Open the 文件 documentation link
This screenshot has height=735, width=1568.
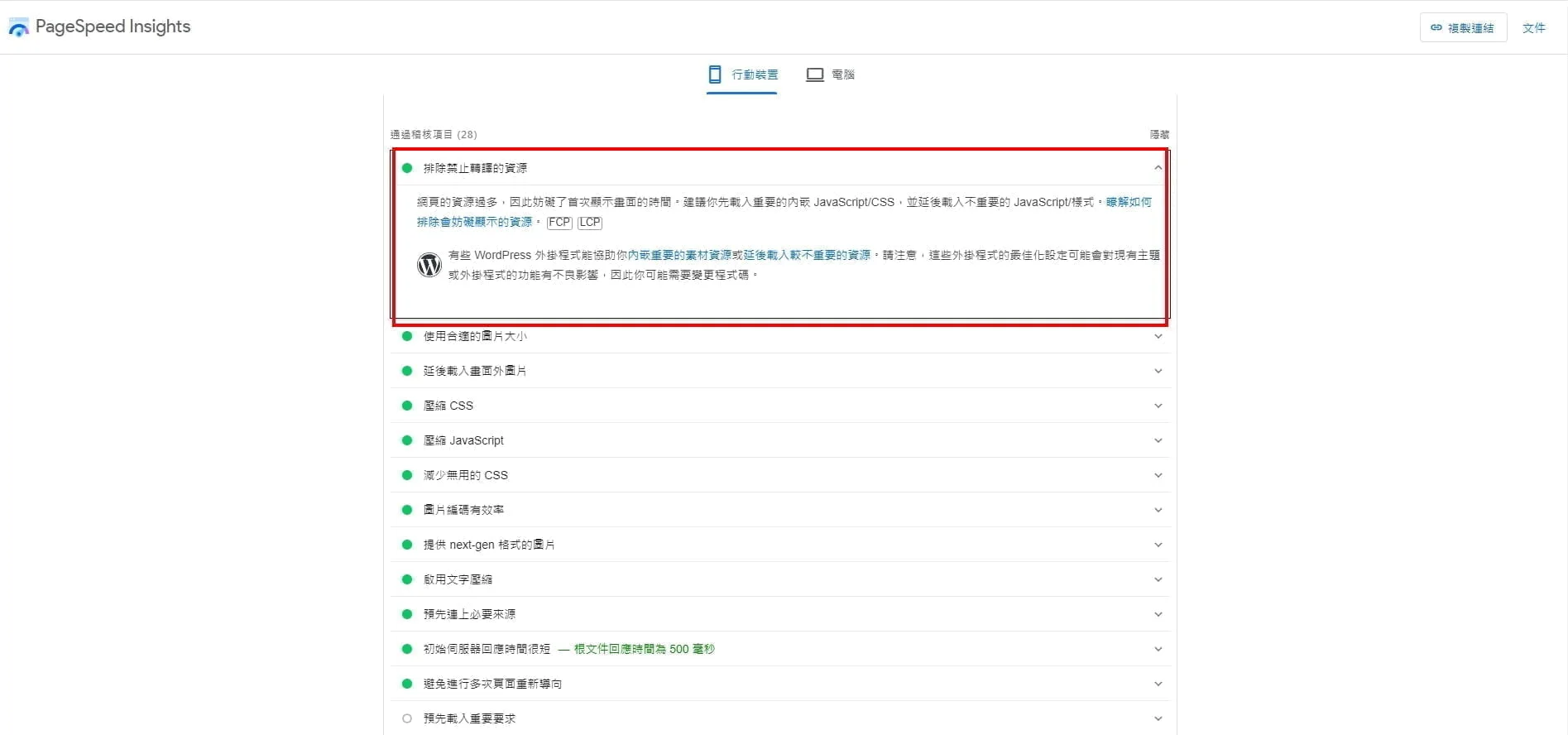pos(1533,27)
